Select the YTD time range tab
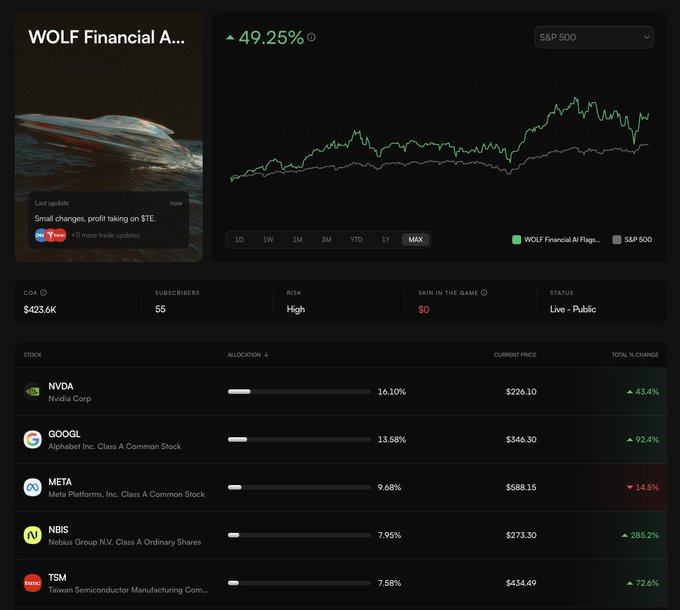This screenshot has height=610, width=680. click(356, 240)
